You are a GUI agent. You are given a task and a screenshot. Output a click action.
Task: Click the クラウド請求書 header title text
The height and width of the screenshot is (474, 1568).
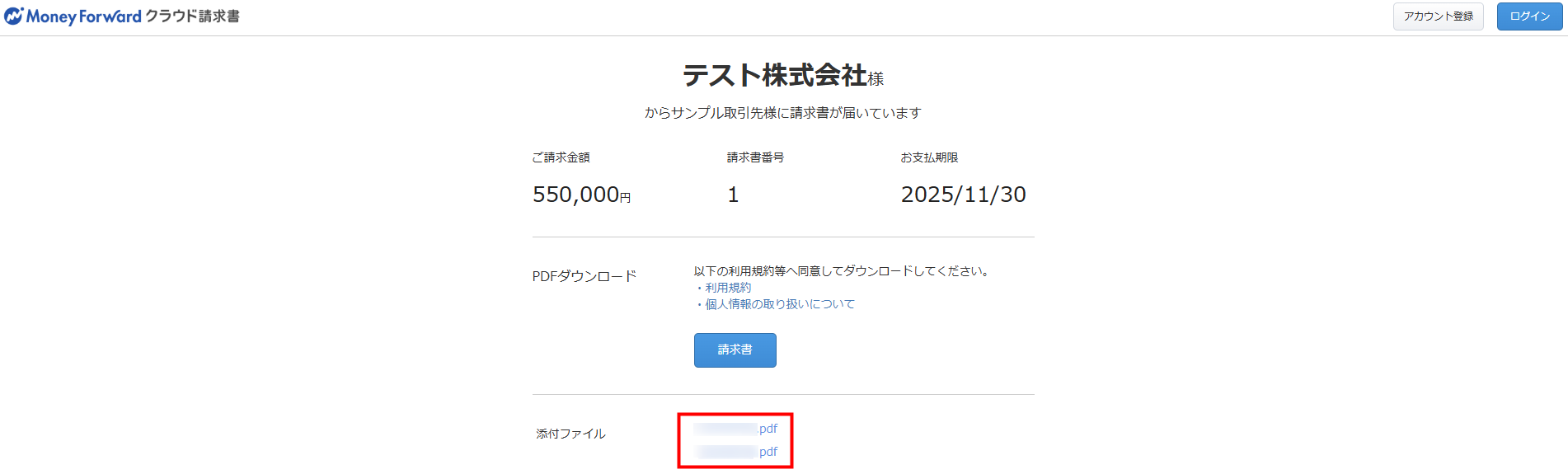click(192, 16)
